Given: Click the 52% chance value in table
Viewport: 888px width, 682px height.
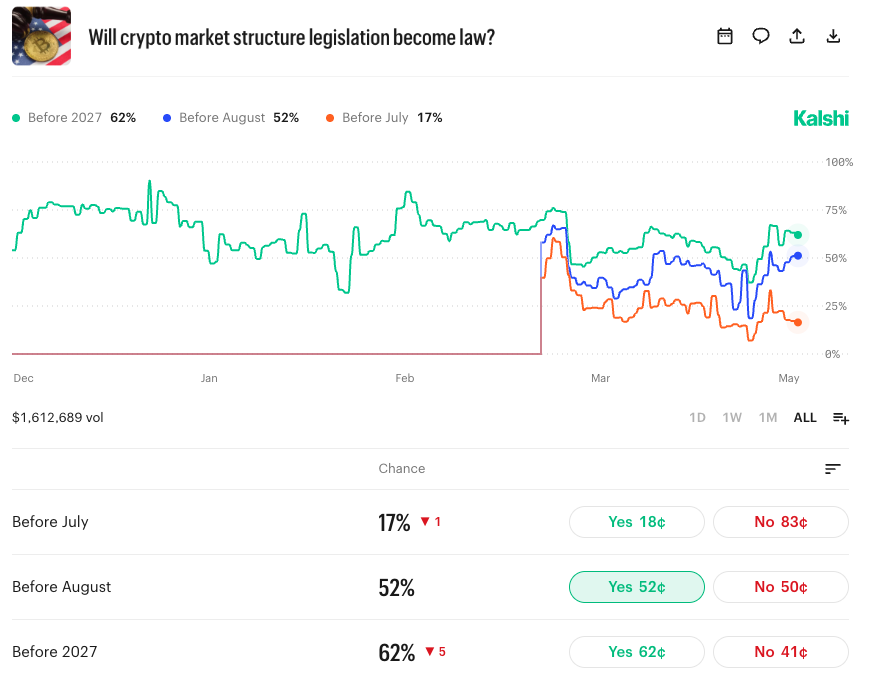Looking at the screenshot, I should pyautogui.click(x=396, y=587).
